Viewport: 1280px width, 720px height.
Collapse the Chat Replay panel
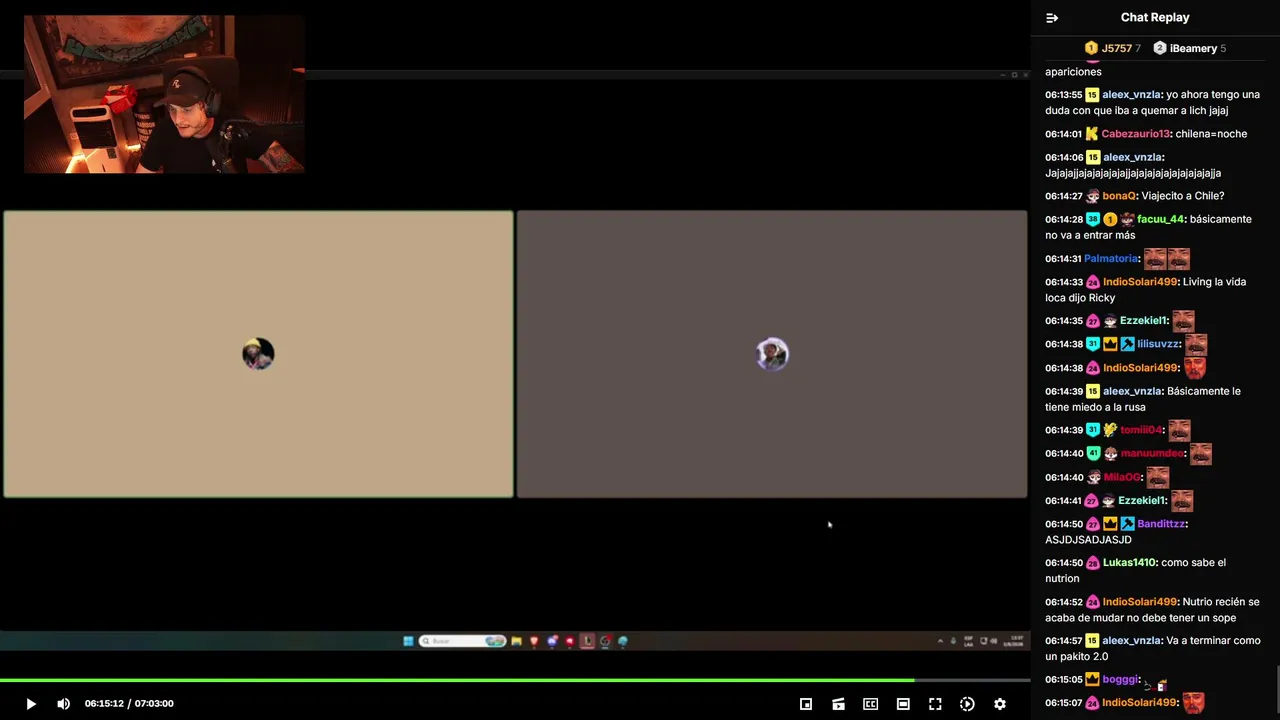(x=1052, y=18)
